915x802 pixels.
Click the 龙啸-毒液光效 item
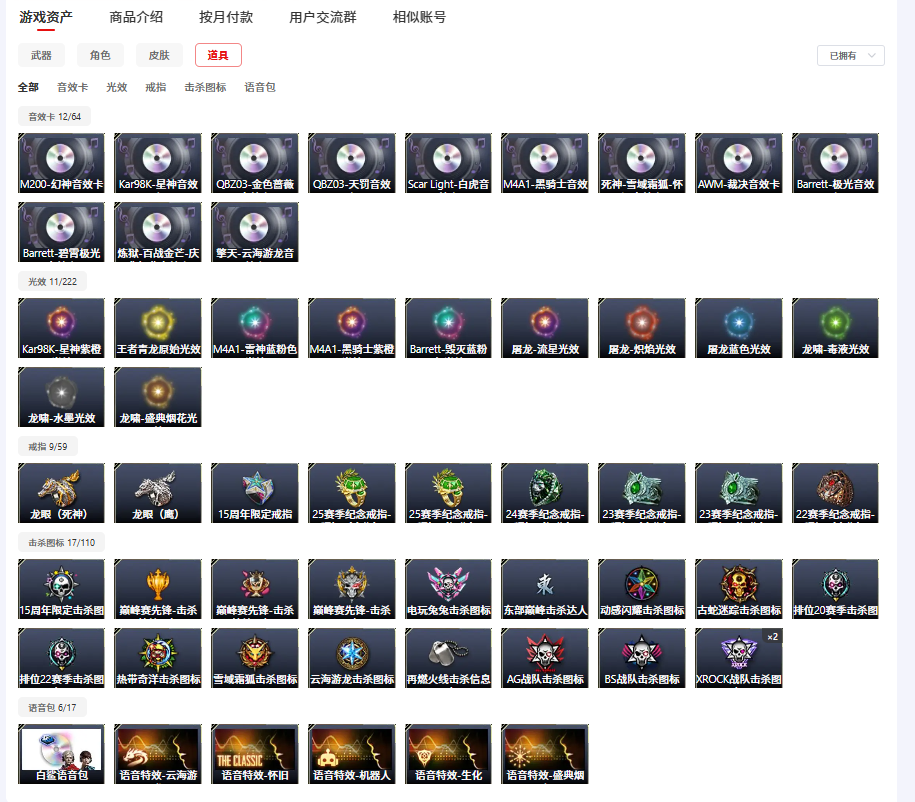[x=835, y=328]
